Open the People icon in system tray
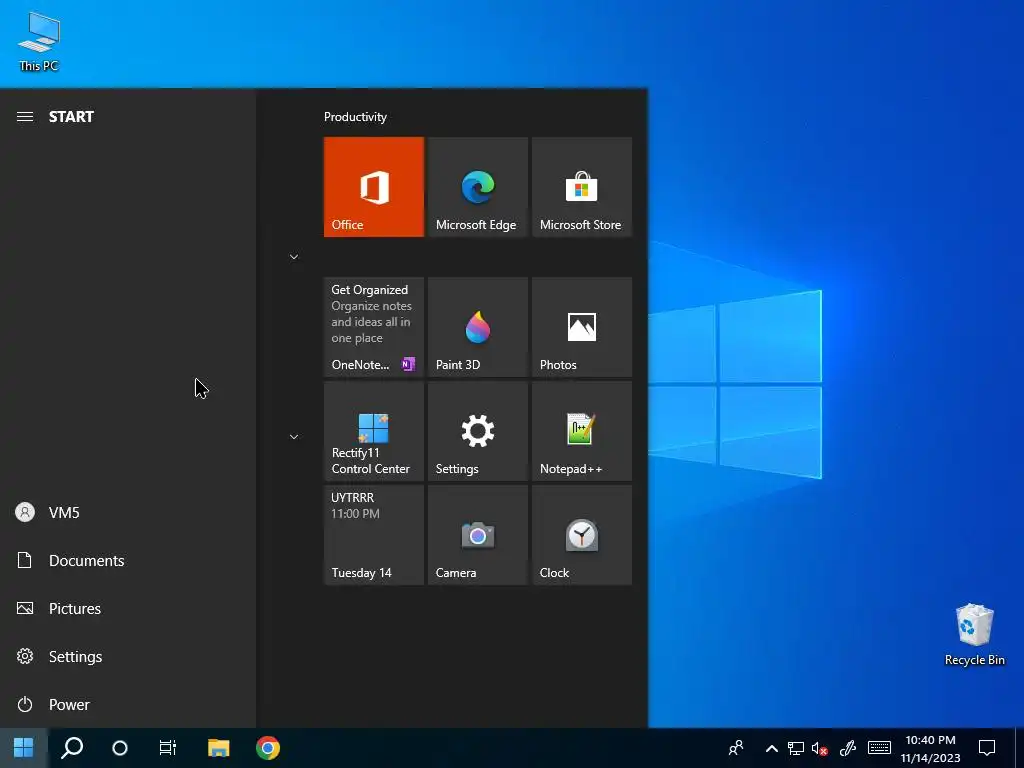The height and width of the screenshot is (768, 1024). point(736,748)
